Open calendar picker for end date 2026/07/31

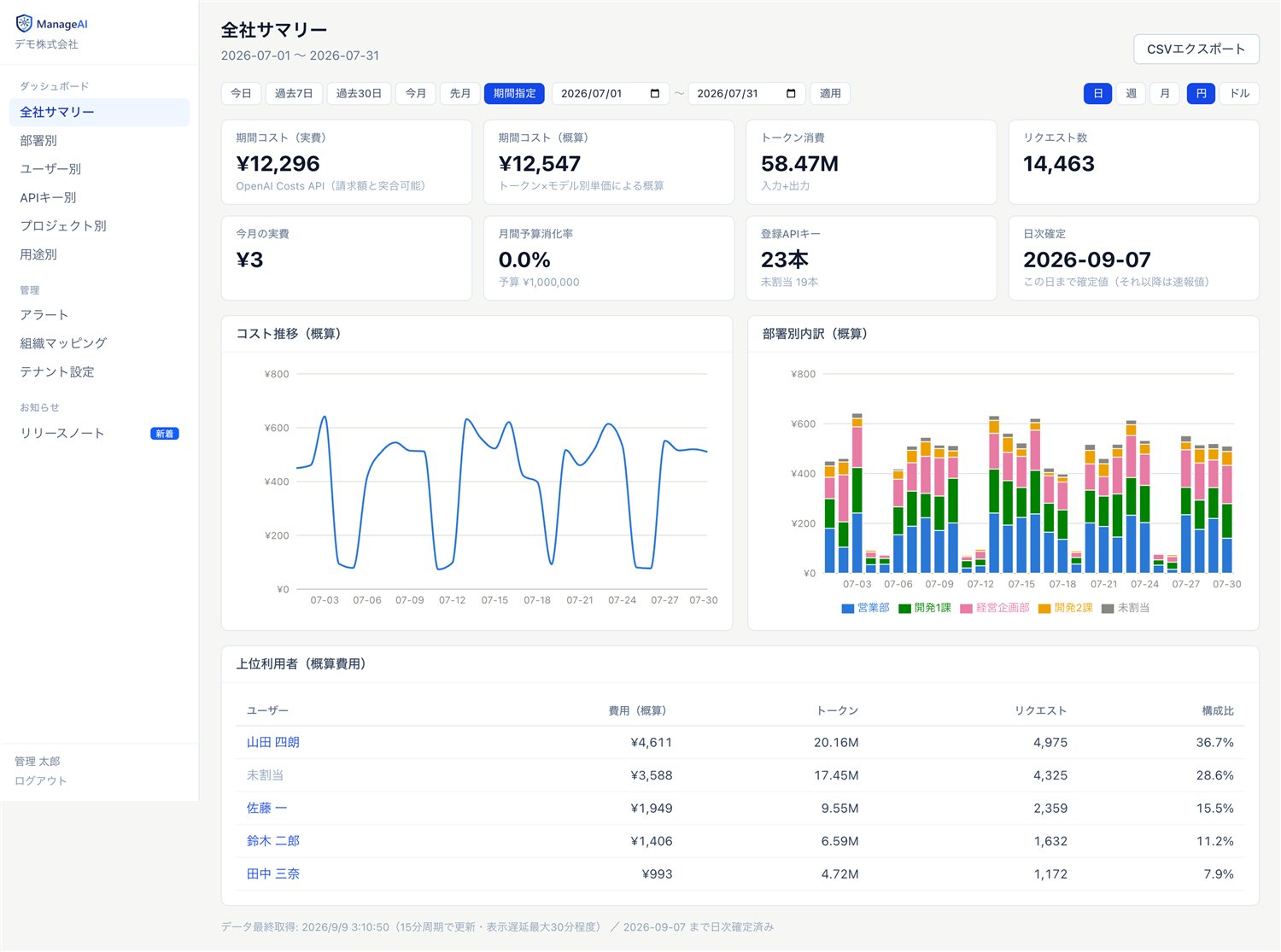791,94
